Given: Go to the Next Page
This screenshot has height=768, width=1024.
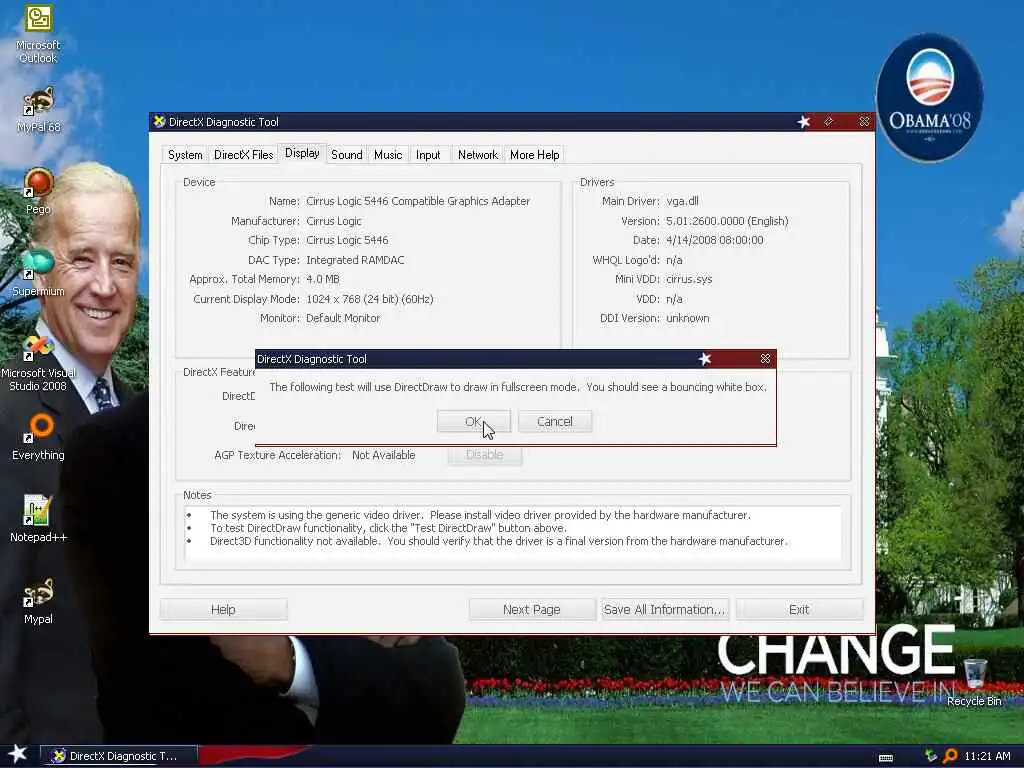Looking at the screenshot, I should pyautogui.click(x=532, y=609).
